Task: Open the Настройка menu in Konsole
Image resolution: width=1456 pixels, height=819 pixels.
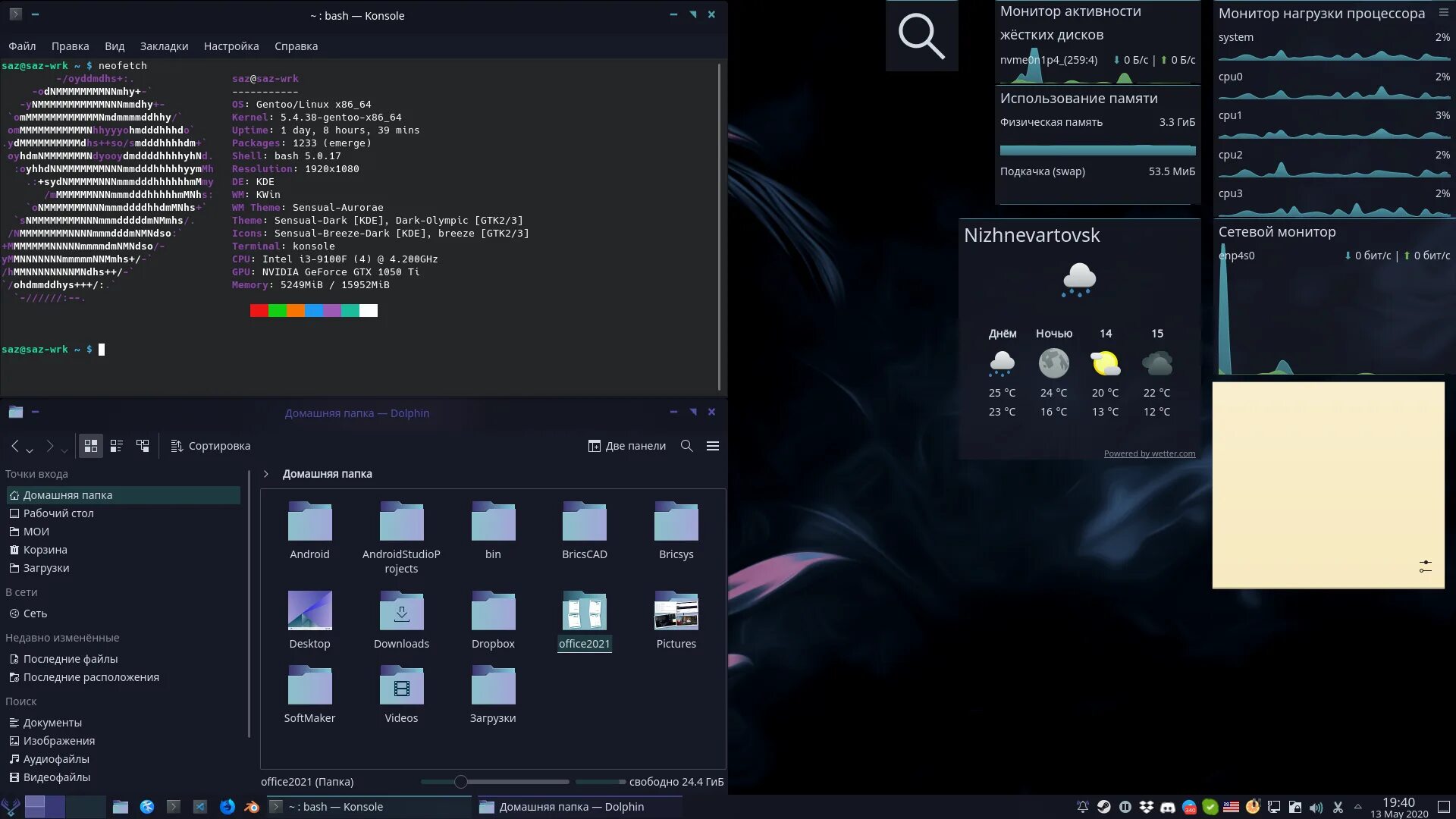Action: tap(231, 46)
